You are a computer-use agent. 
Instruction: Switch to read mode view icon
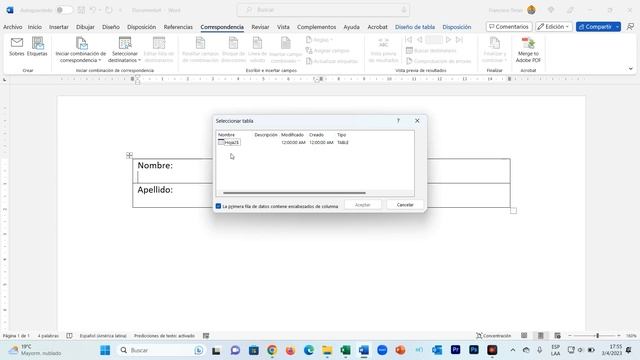pos(524,336)
